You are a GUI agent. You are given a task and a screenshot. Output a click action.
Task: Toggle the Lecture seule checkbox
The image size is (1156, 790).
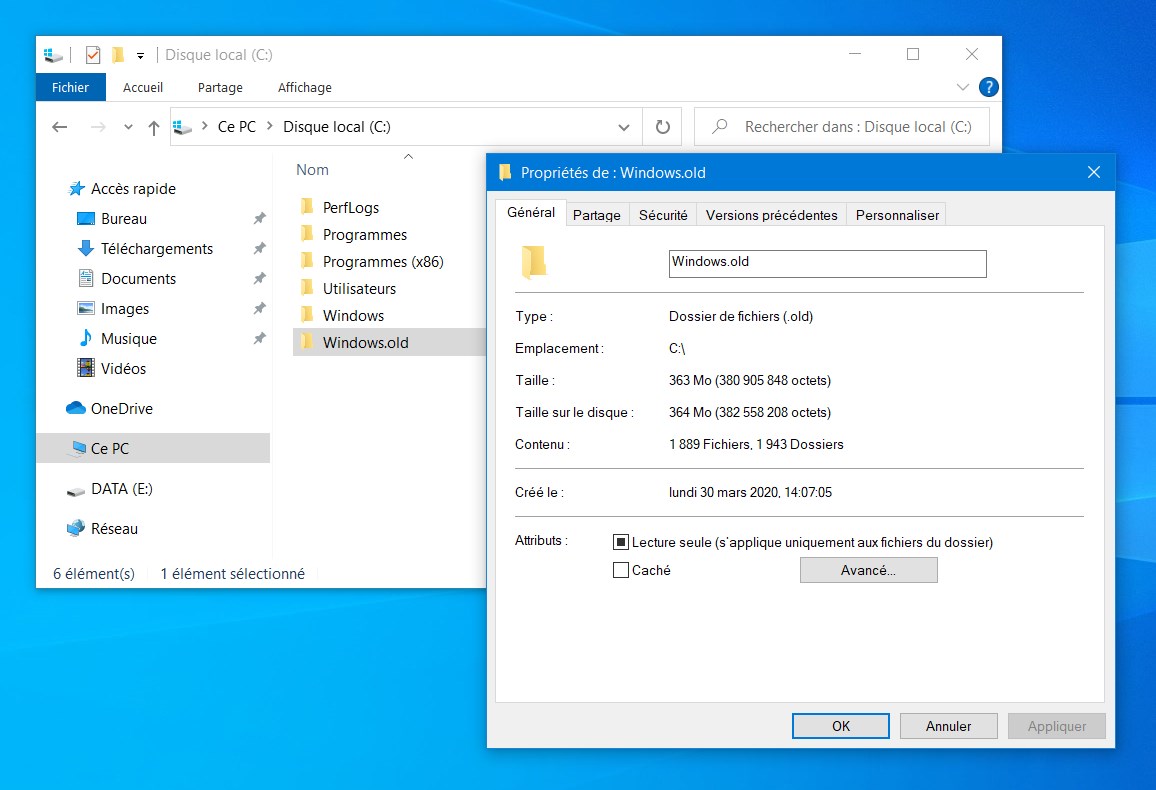coord(621,542)
